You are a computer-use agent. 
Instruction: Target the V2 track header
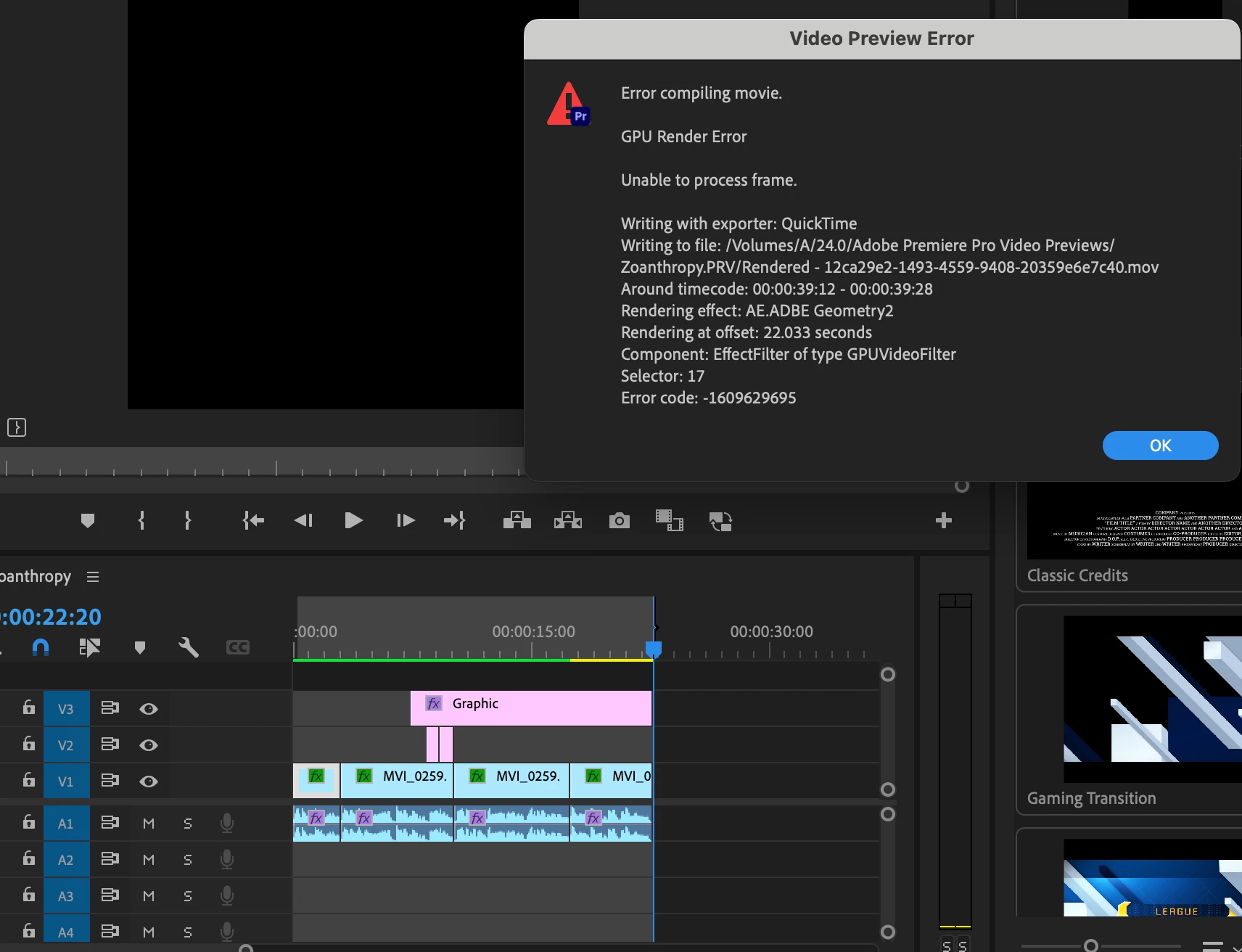pyautogui.click(x=66, y=744)
